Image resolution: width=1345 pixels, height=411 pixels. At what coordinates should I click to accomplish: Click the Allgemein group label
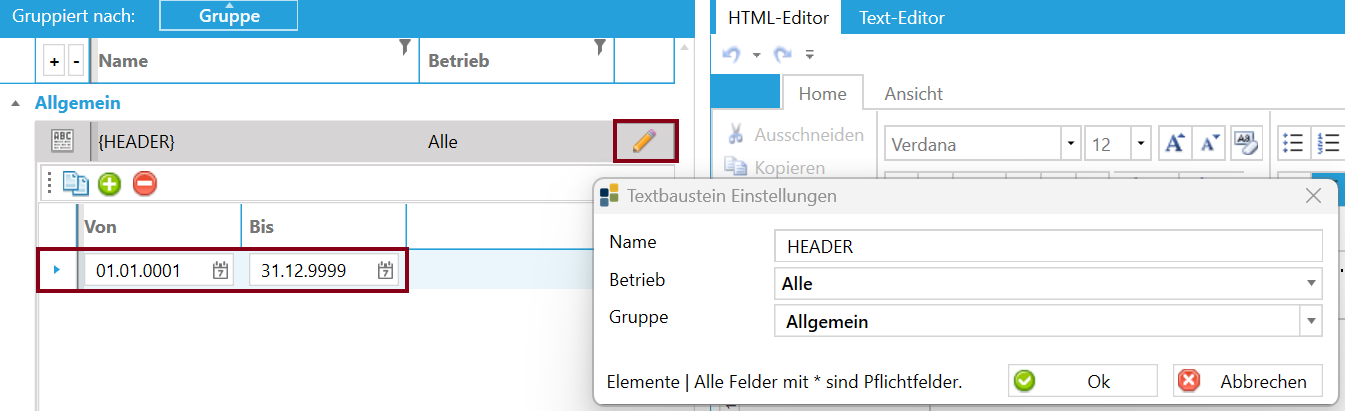(77, 102)
